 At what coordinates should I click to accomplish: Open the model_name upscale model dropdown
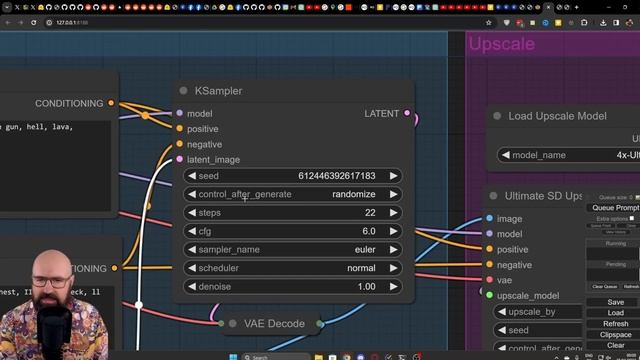(569, 155)
